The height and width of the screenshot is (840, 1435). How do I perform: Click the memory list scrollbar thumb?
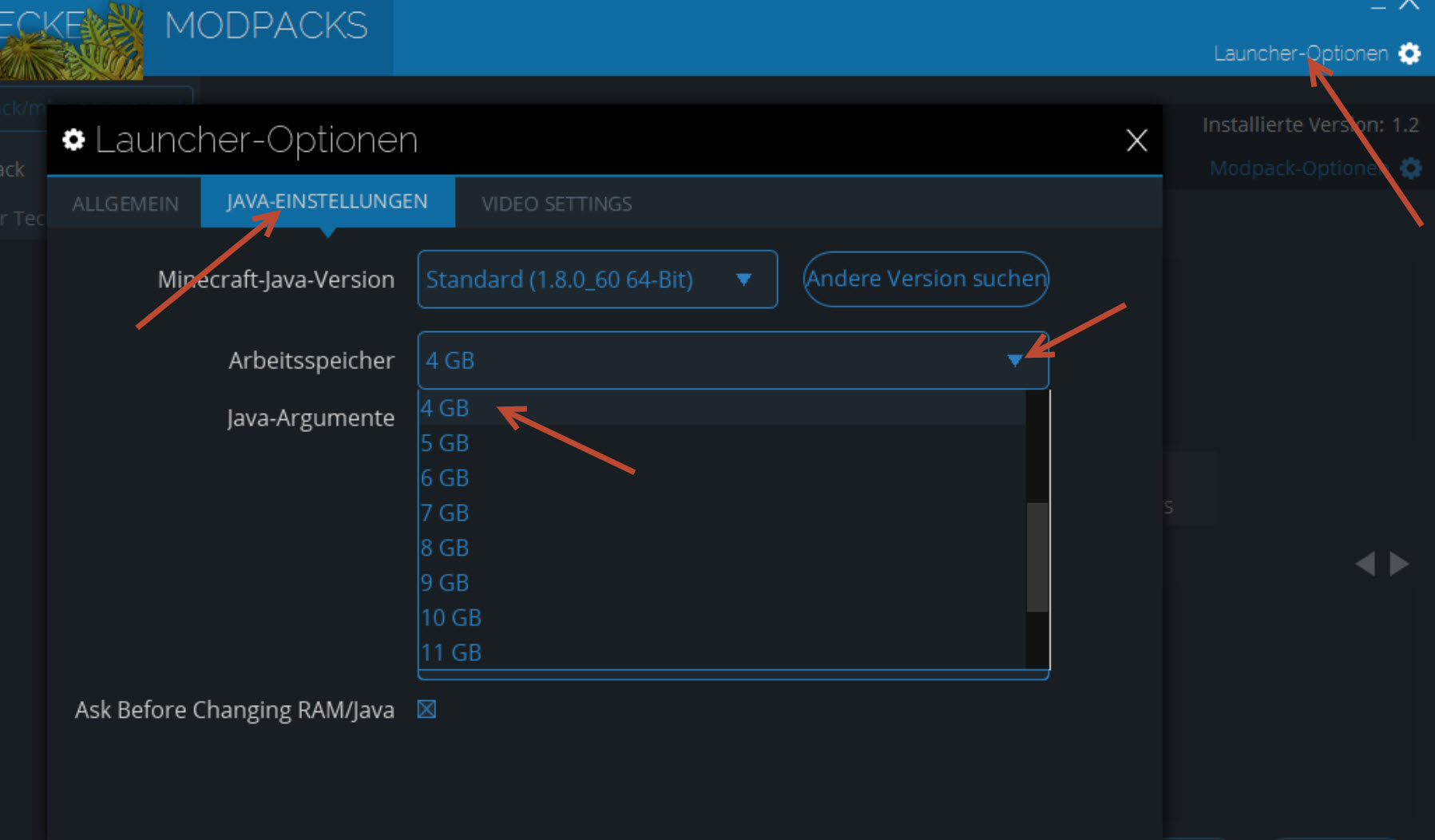coord(1037,557)
